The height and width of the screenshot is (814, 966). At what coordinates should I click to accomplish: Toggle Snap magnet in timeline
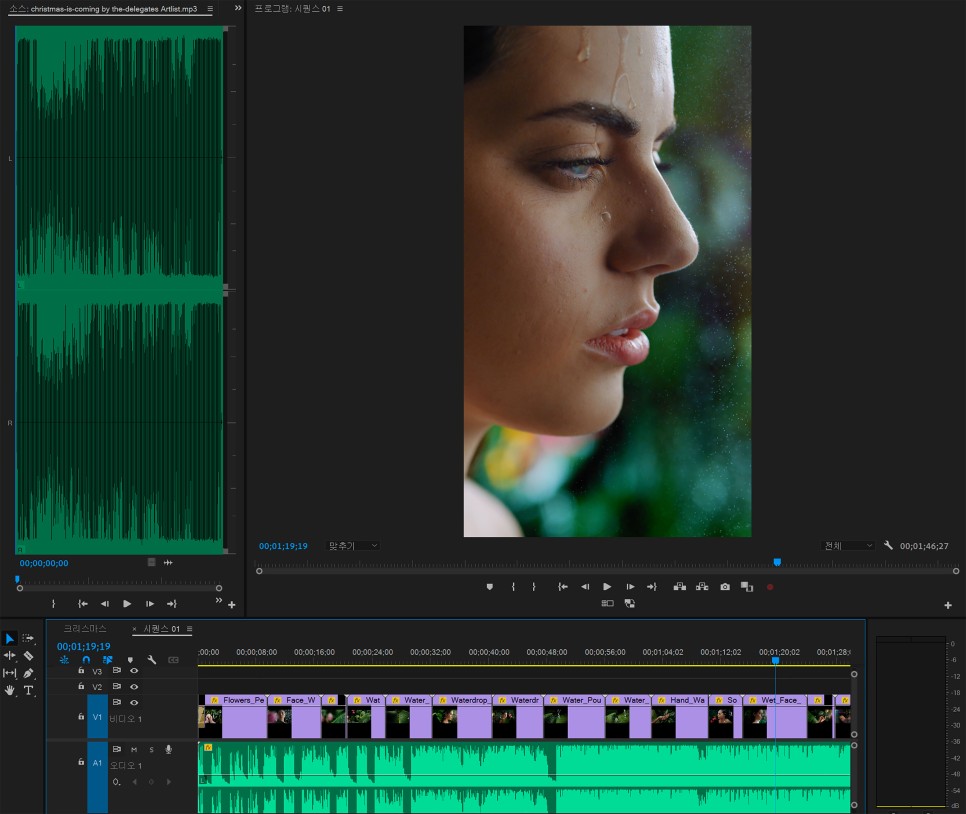click(x=86, y=659)
